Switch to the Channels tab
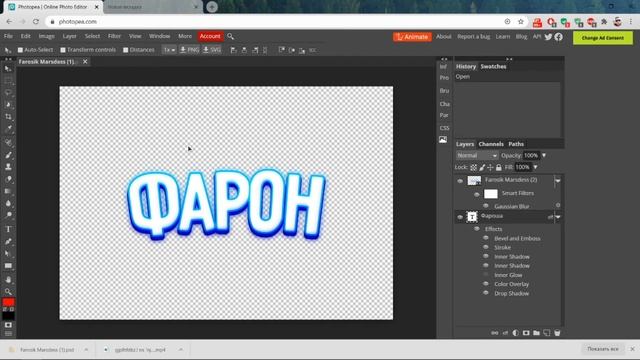Image resolution: width=640 pixels, height=360 pixels. pos(491,144)
